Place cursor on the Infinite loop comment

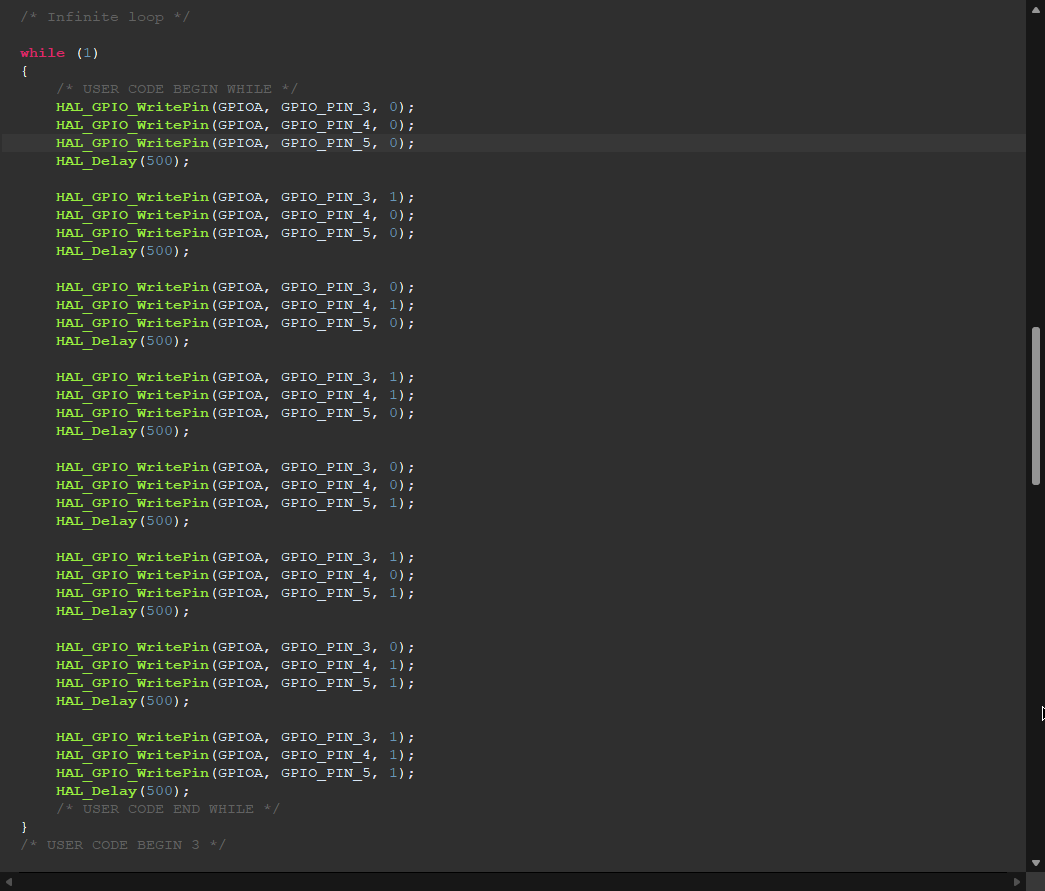[x=105, y=17]
